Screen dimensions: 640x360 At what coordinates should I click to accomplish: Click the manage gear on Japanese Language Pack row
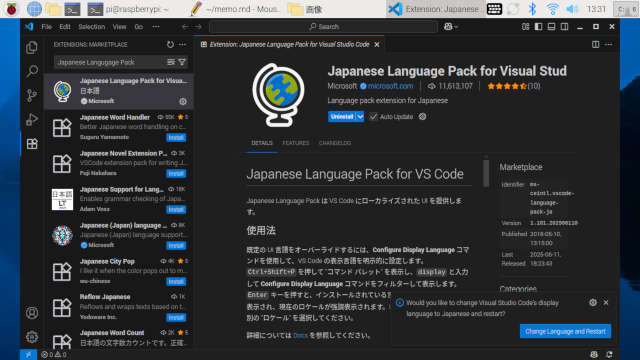click(x=183, y=101)
